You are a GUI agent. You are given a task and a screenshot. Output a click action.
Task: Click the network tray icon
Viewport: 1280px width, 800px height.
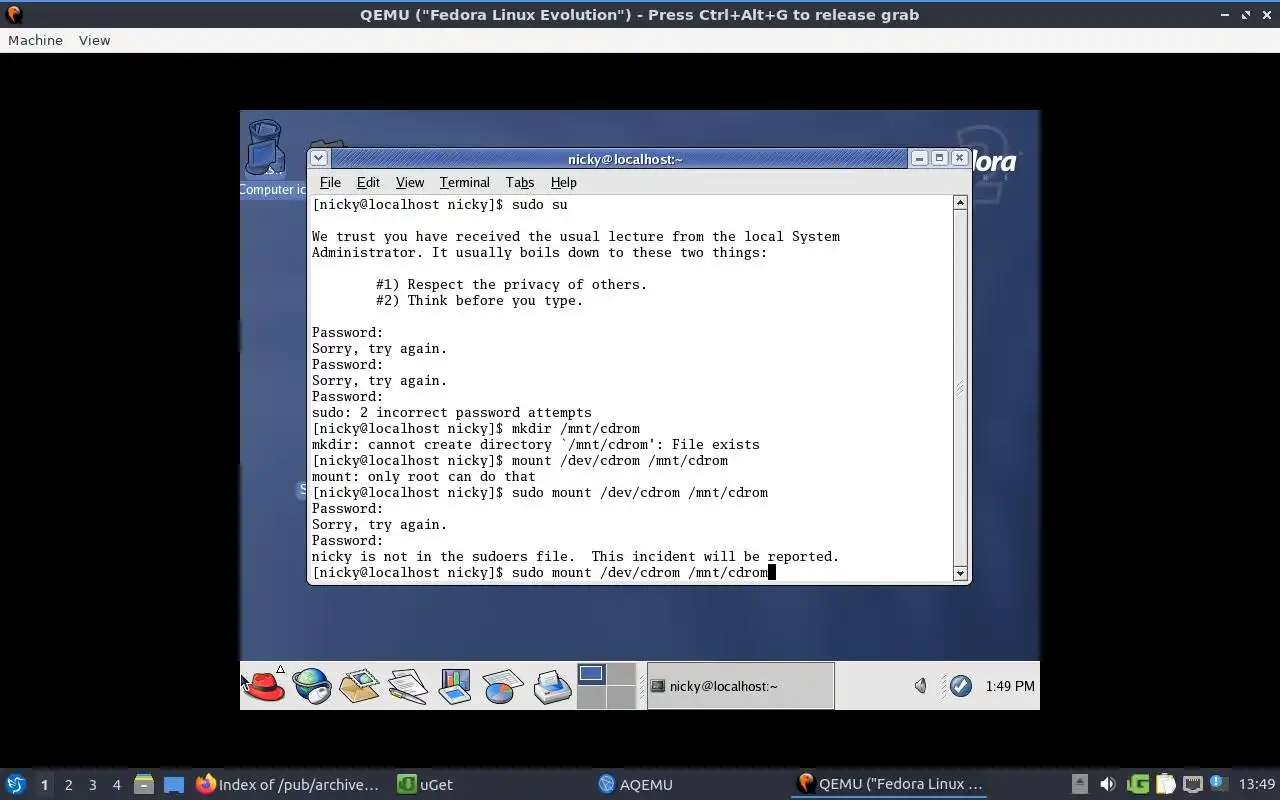[1192, 784]
